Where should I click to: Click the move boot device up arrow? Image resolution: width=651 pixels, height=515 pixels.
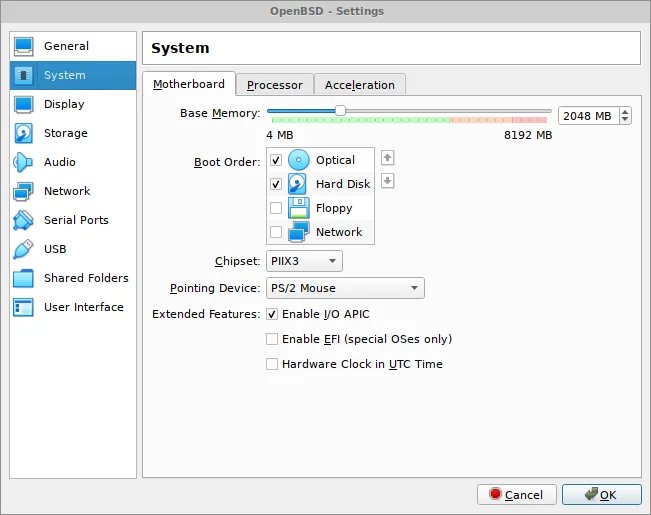coord(388,157)
